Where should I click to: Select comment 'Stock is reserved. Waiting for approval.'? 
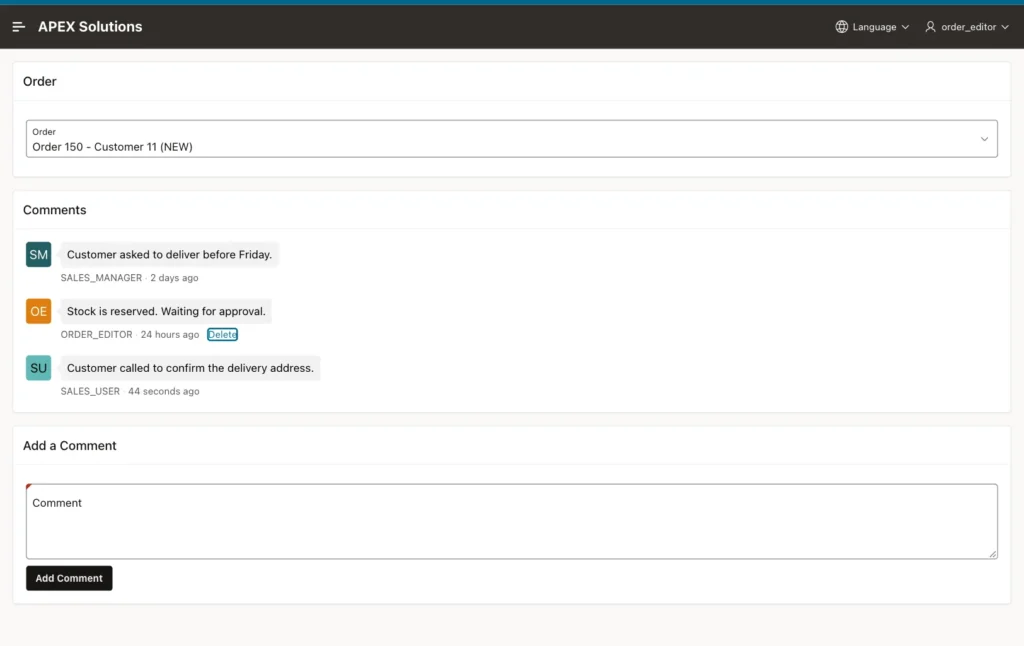click(166, 312)
